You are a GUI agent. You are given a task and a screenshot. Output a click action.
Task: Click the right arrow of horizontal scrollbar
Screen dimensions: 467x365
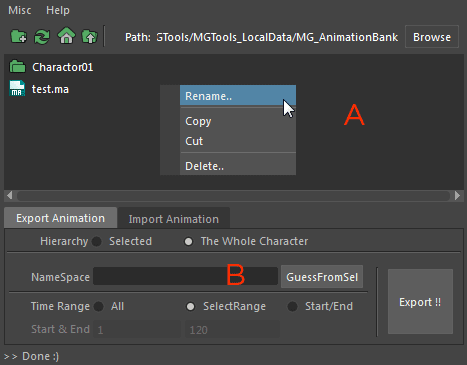click(x=457, y=195)
